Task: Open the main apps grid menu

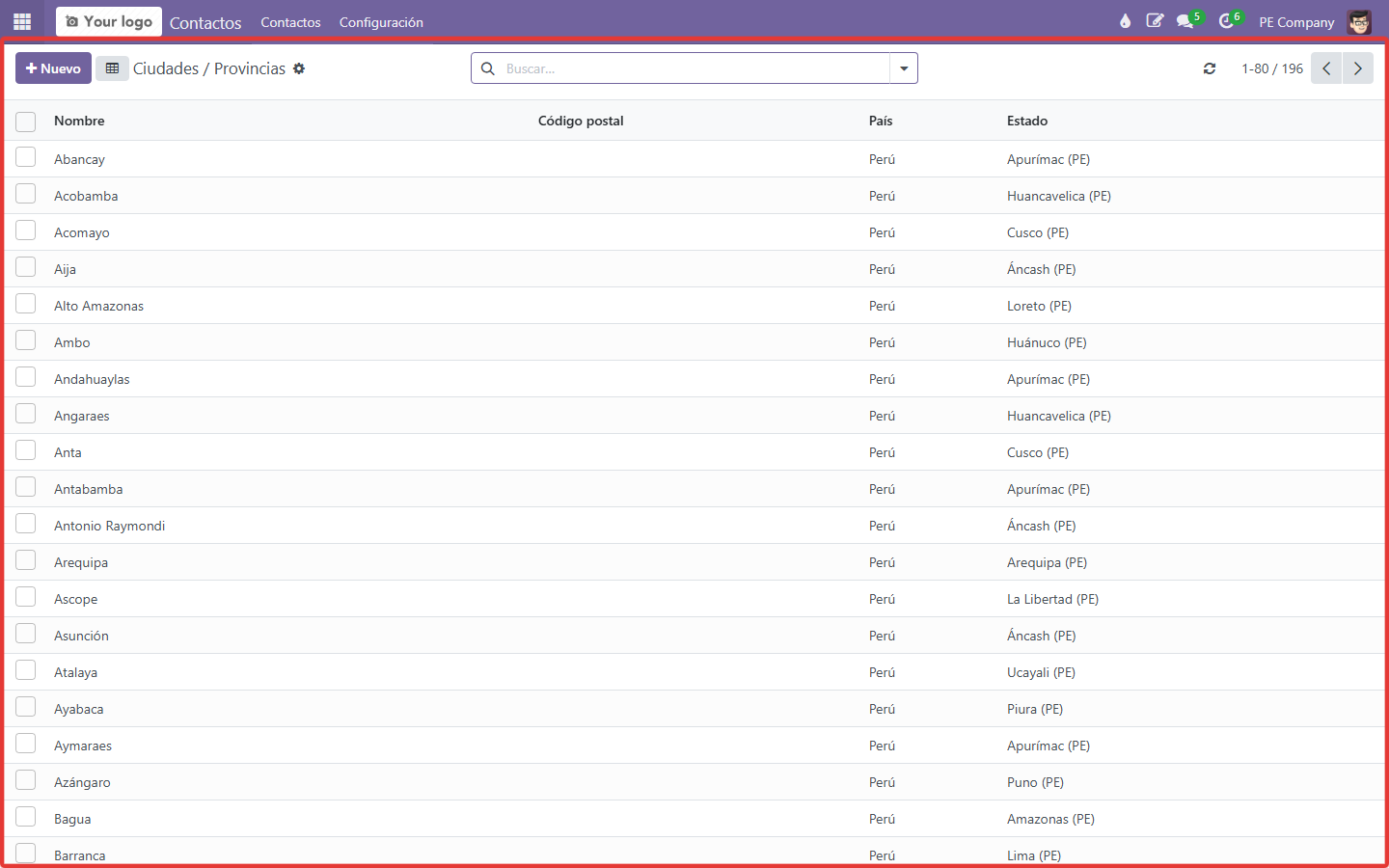Action: point(22,21)
